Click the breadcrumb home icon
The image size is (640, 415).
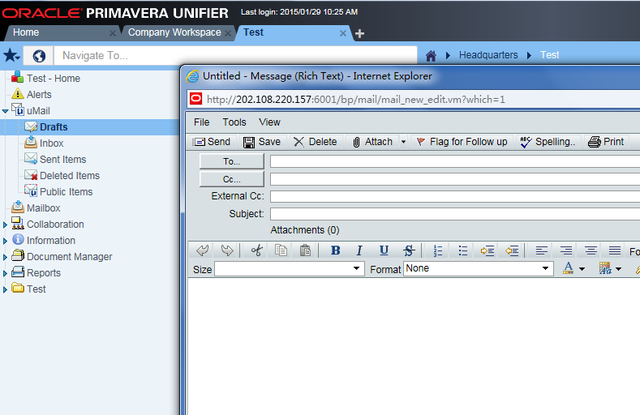431,55
